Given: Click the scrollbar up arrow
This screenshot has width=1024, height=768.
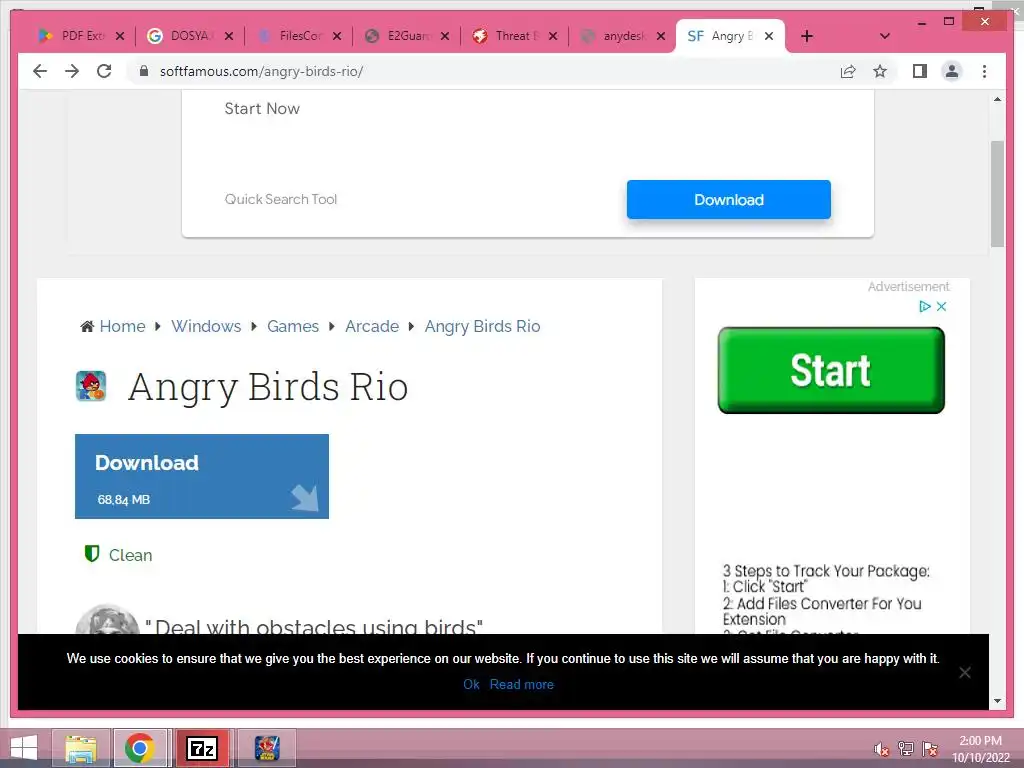Looking at the screenshot, I should pyautogui.click(x=997, y=99).
